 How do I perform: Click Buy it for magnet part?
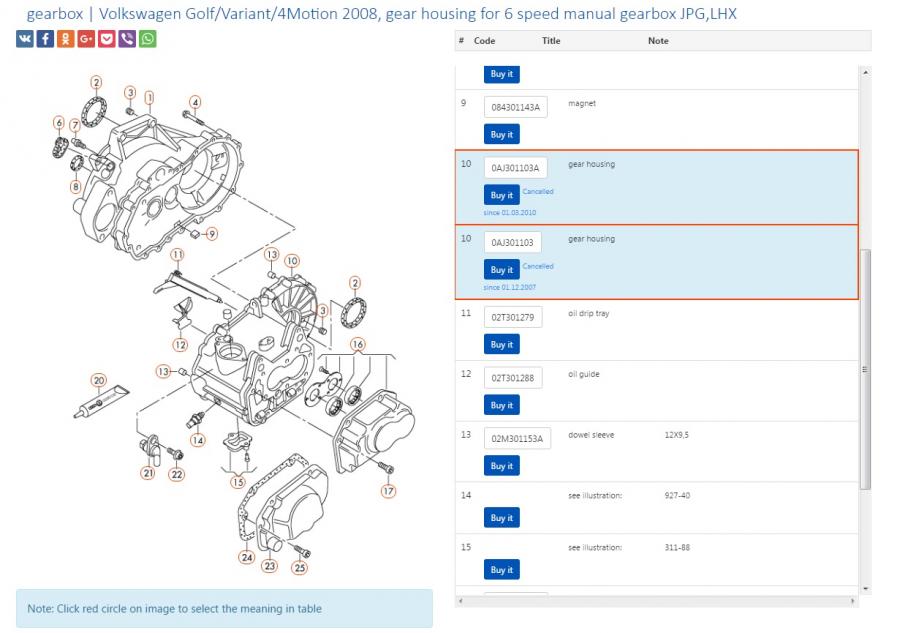pos(501,134)
